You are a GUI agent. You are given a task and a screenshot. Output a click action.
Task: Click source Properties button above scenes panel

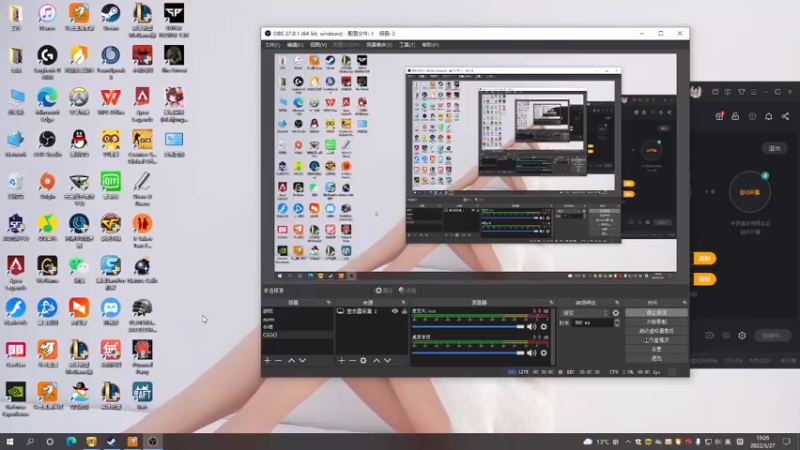click(x=384, y=290)
